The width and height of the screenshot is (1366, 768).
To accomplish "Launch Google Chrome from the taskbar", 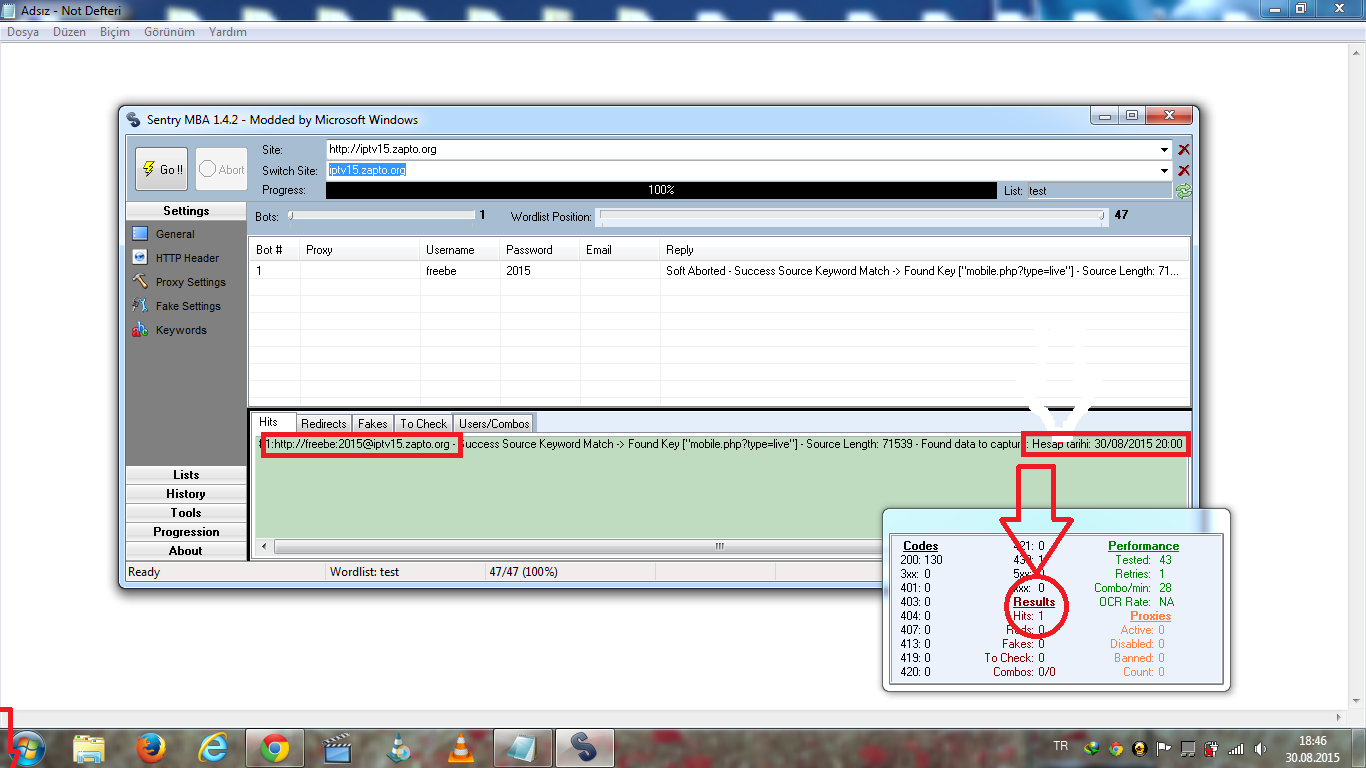I will click(x=275, y=747).
